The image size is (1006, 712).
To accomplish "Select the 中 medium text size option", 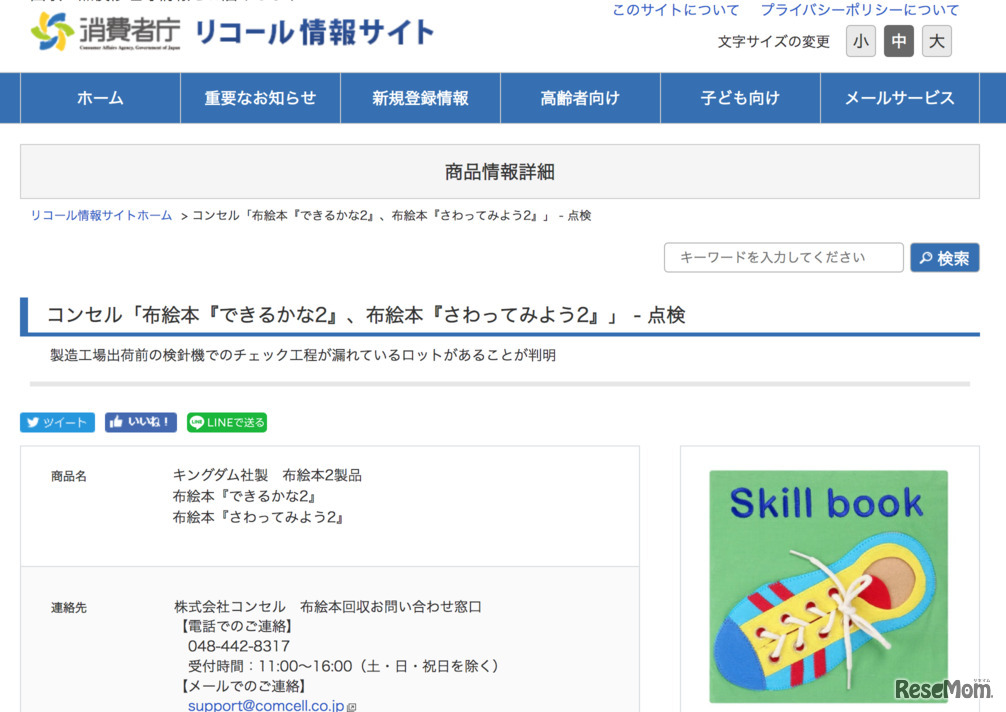I will (898, 41).
